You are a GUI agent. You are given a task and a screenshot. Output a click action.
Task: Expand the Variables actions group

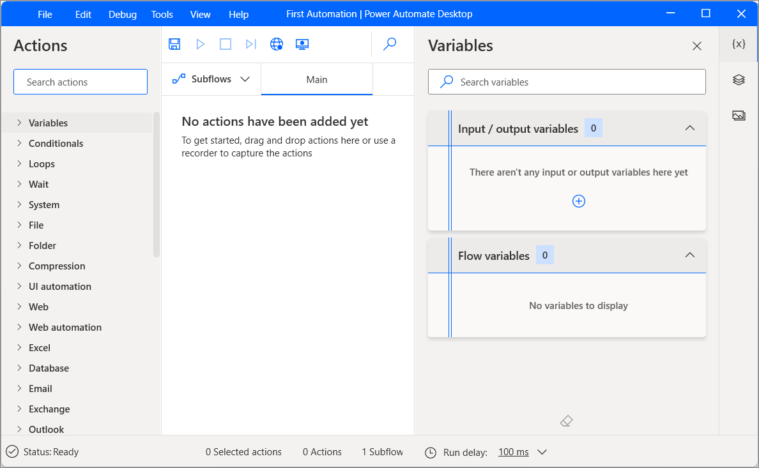coord(19,122)
